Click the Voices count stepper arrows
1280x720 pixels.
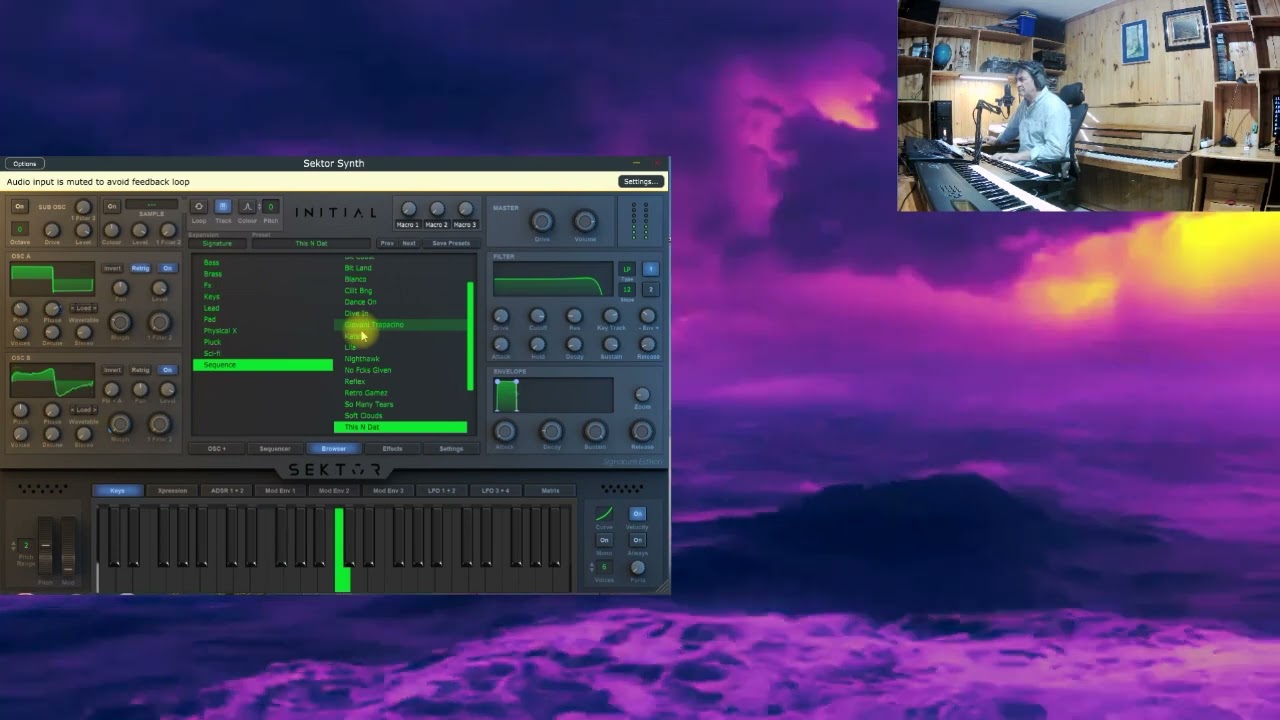coord(591,567)
